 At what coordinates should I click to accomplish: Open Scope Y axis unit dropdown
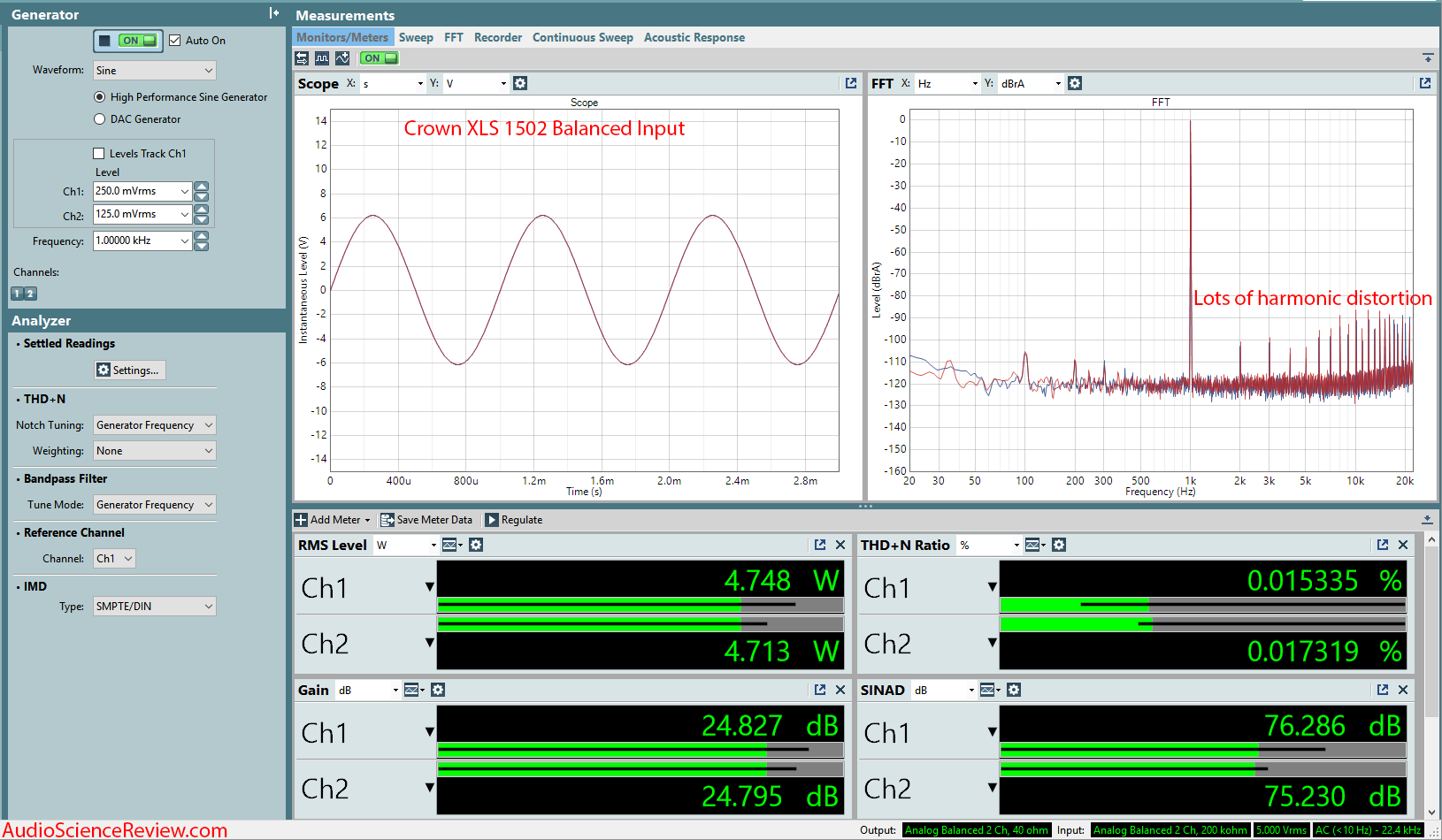click(x=476, y=84)
